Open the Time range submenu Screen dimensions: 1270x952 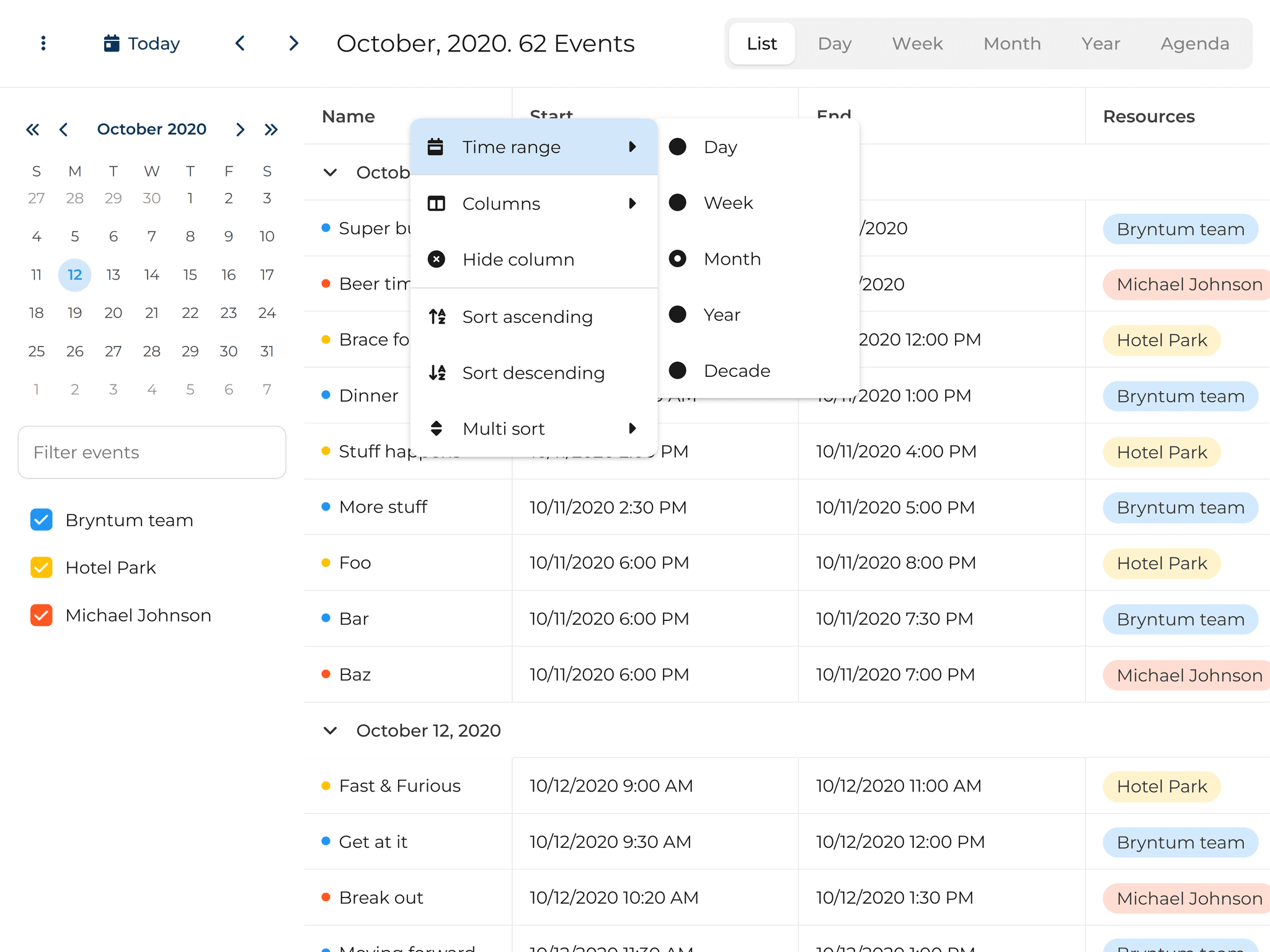coord(512,147)
